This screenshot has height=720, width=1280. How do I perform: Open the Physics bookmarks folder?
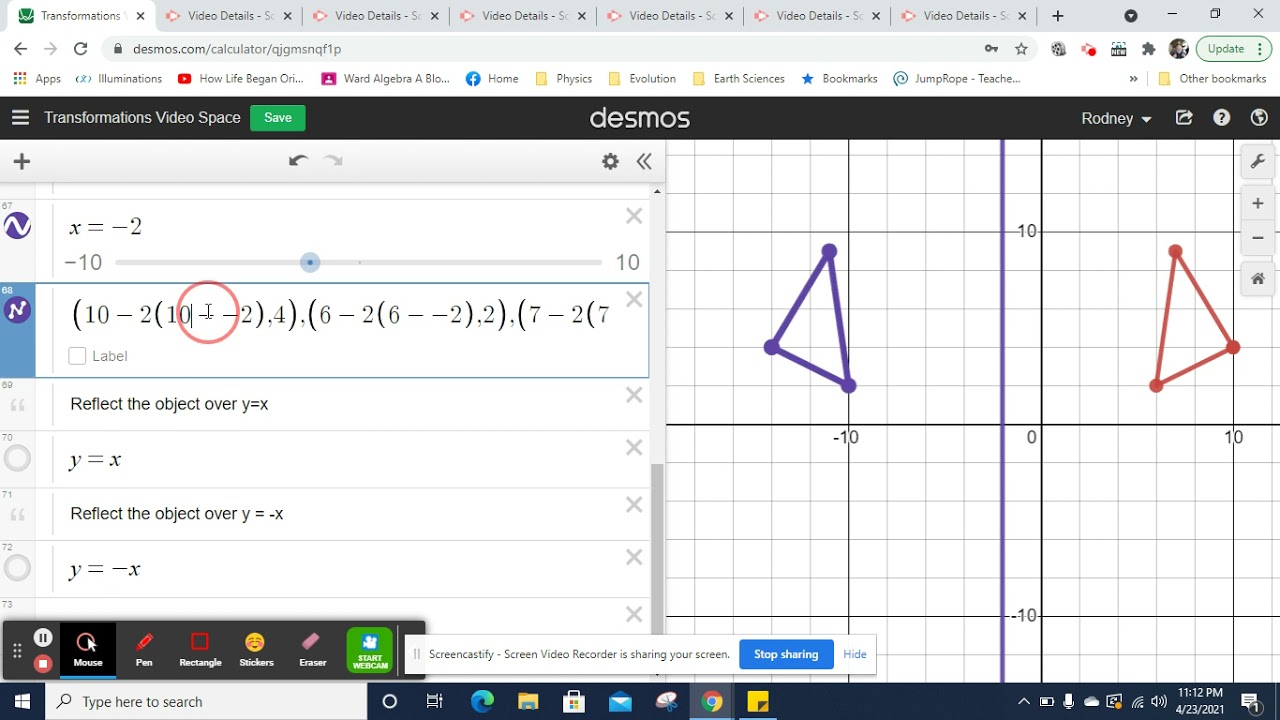point(564,78)
